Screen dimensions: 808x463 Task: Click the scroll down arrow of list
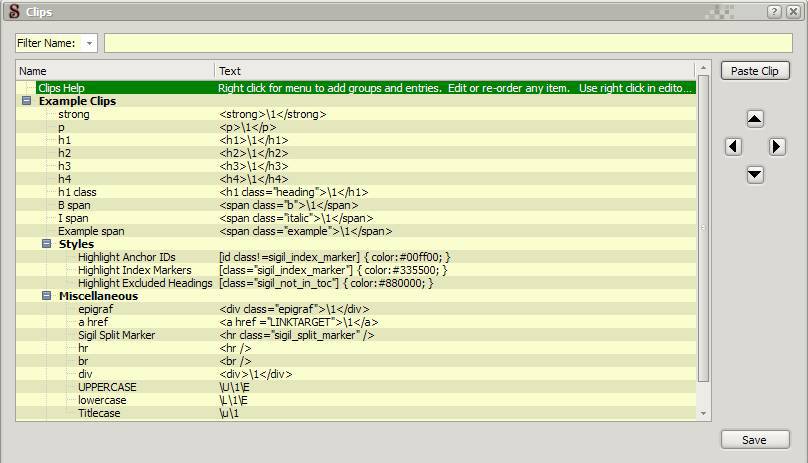[703, 414]
